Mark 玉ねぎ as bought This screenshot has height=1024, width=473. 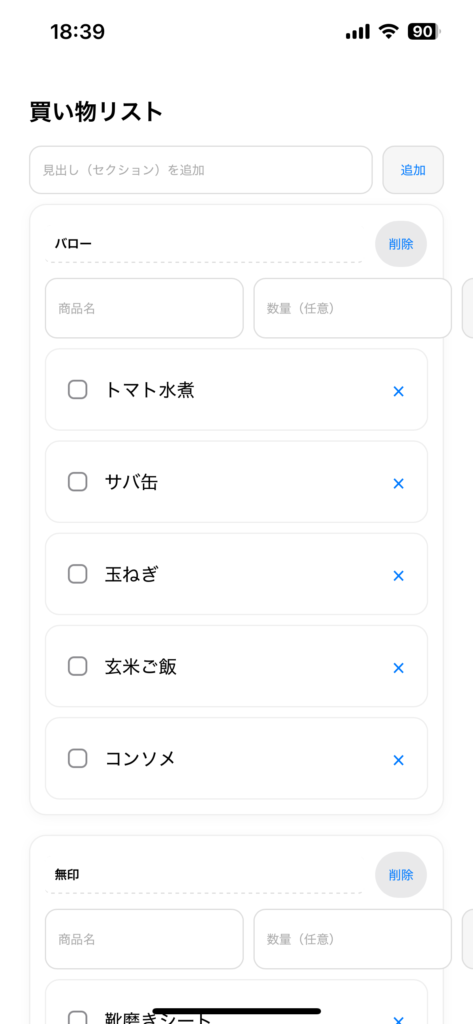(78, 574)
